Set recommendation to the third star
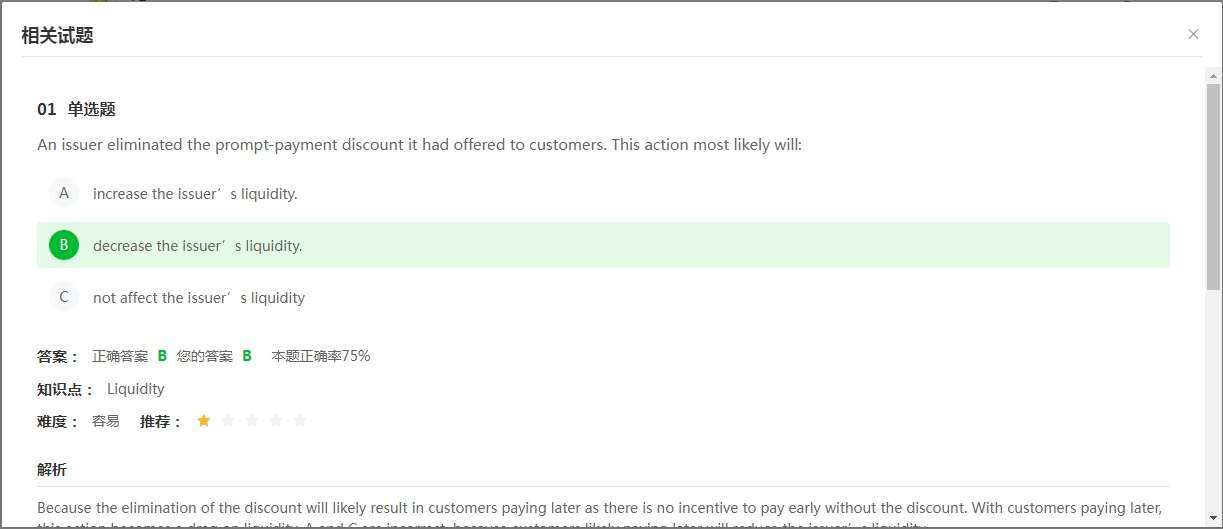 (252, 421)
